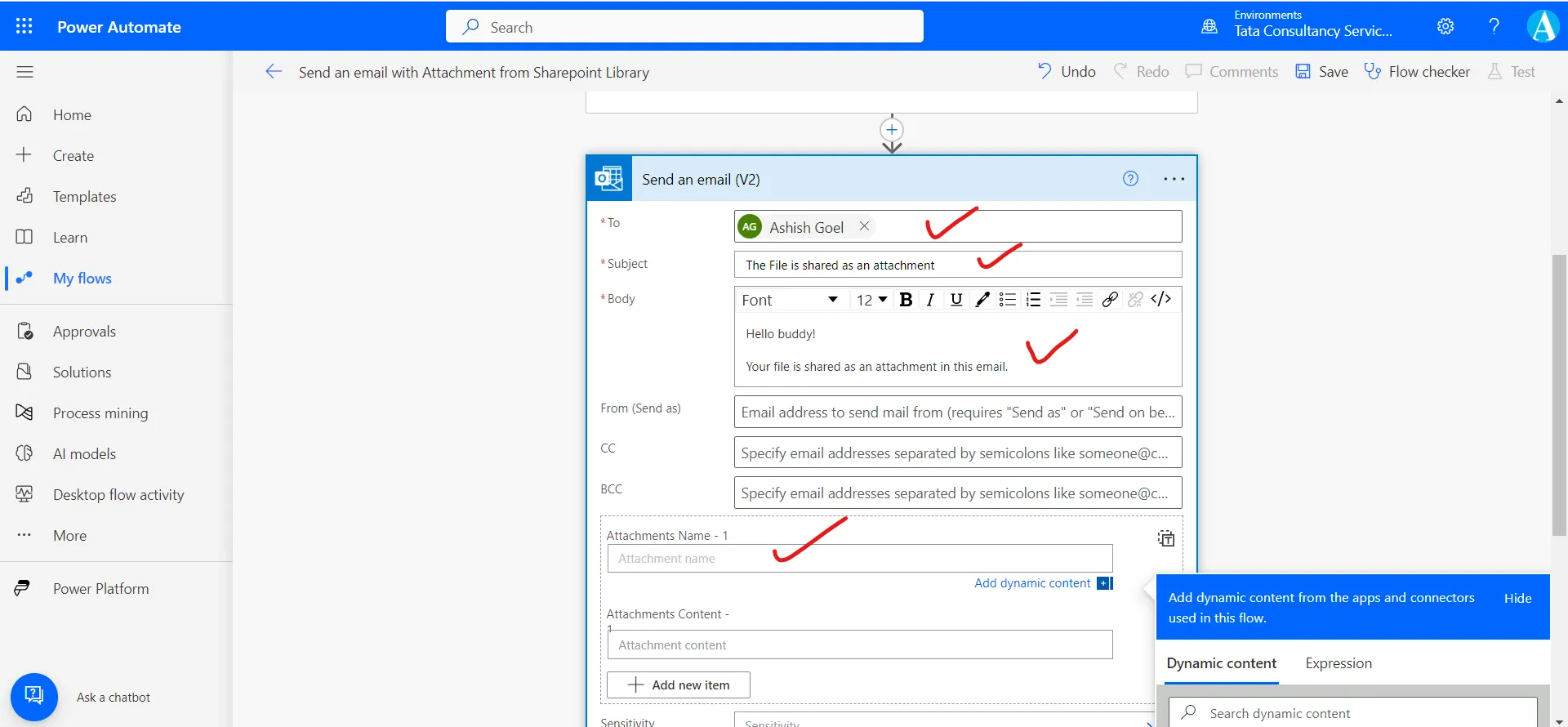Hide the dynamic content panel
The image size is (1568, 727).
(x=1517, y=598)
